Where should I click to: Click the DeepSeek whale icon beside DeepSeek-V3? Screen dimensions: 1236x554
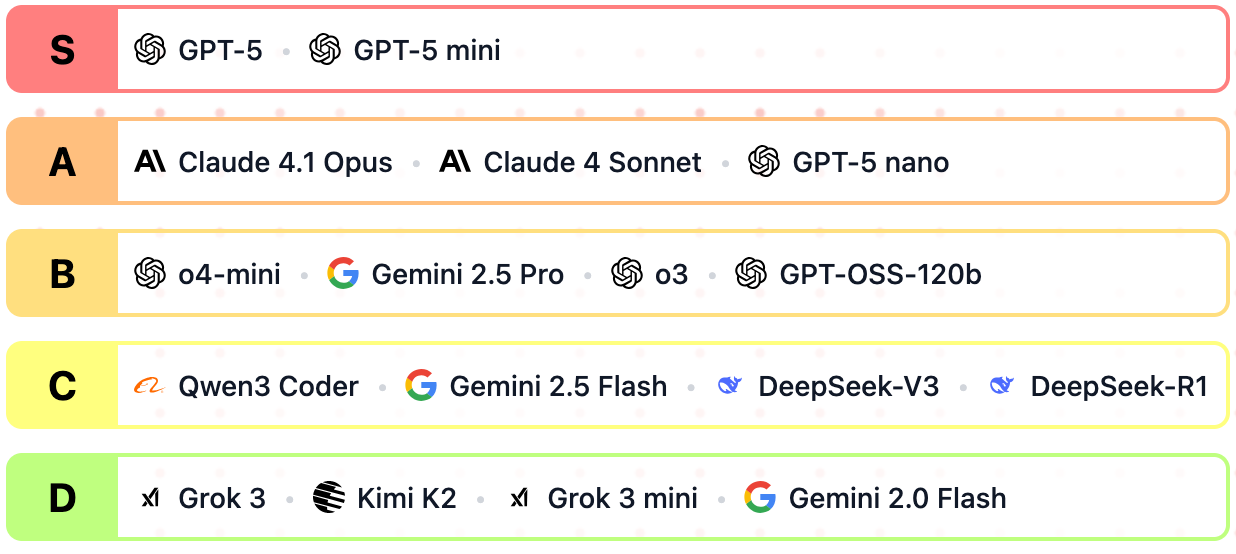730,386
